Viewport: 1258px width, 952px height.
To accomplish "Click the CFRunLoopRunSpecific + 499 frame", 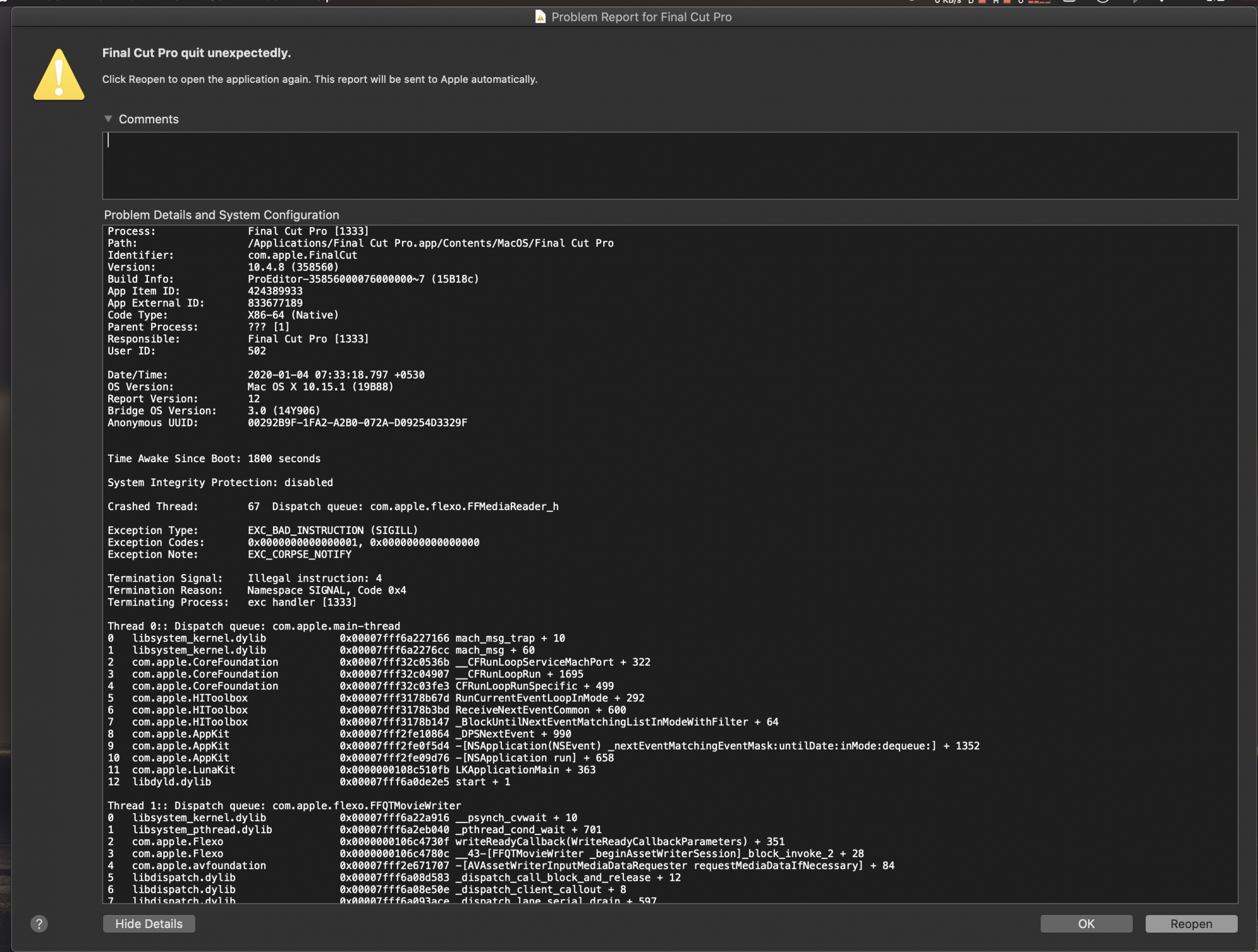I will tap(360, 686).
